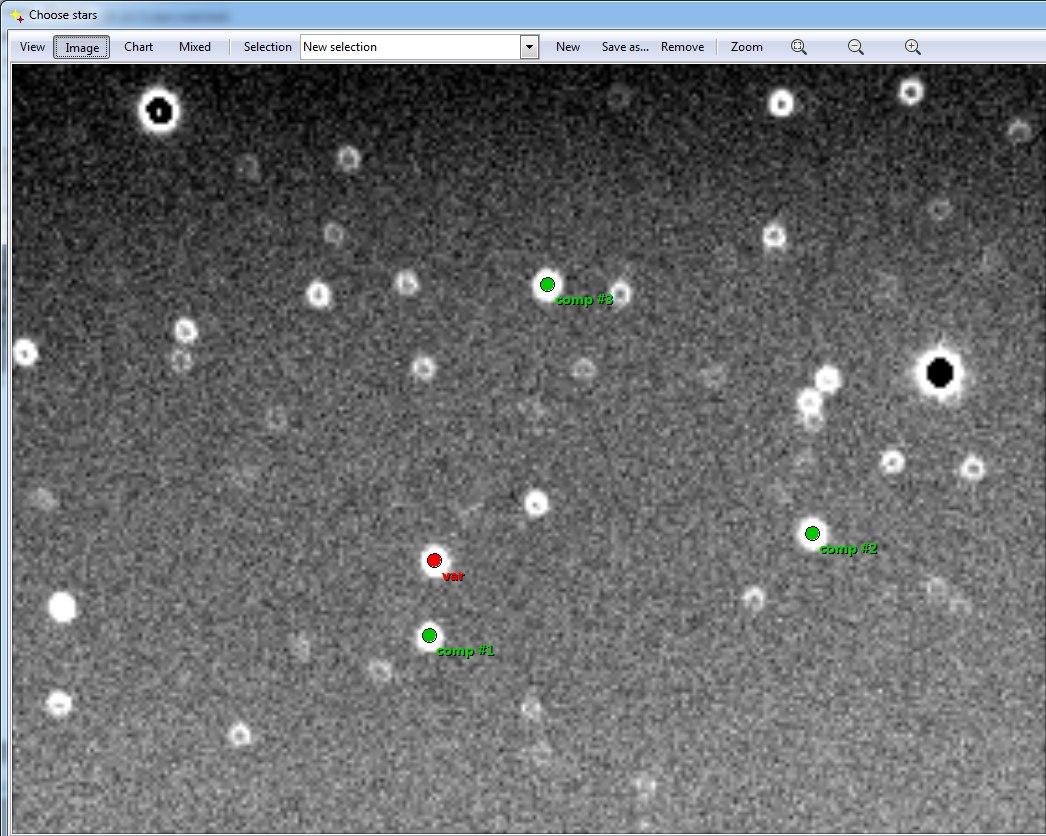
Task: Switch to Image view mode
Action: [x=82, y=47]
